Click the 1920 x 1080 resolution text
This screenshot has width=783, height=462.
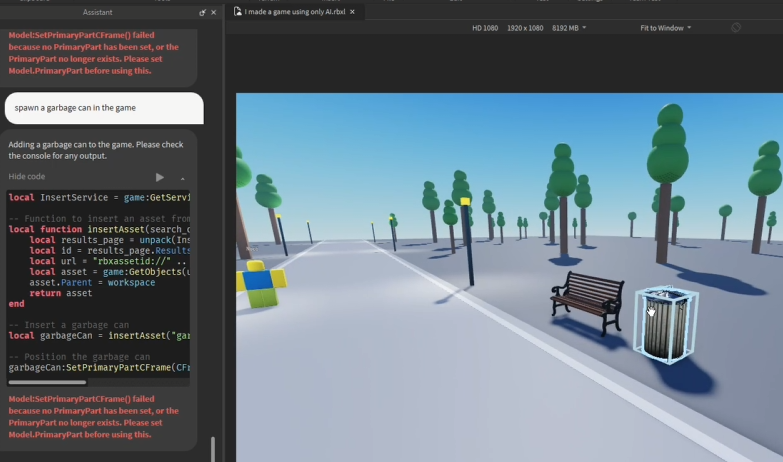point(525,28)
